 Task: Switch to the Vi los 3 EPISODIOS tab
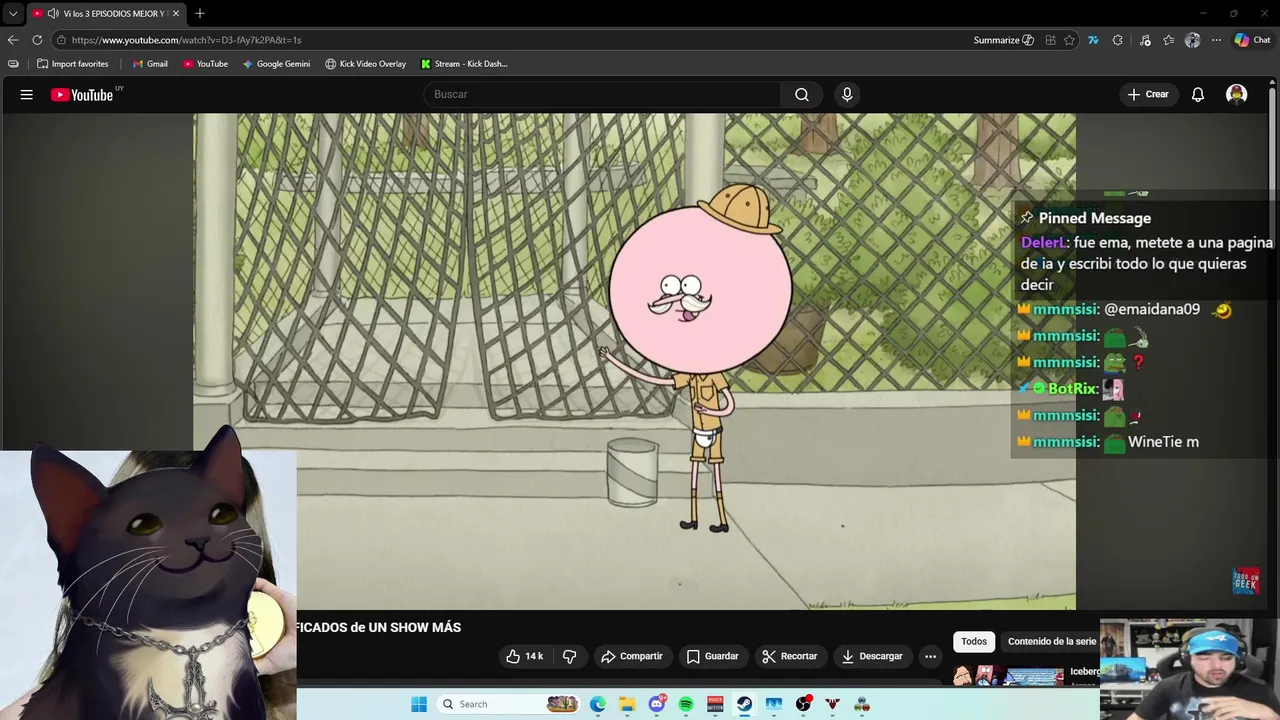107,14
